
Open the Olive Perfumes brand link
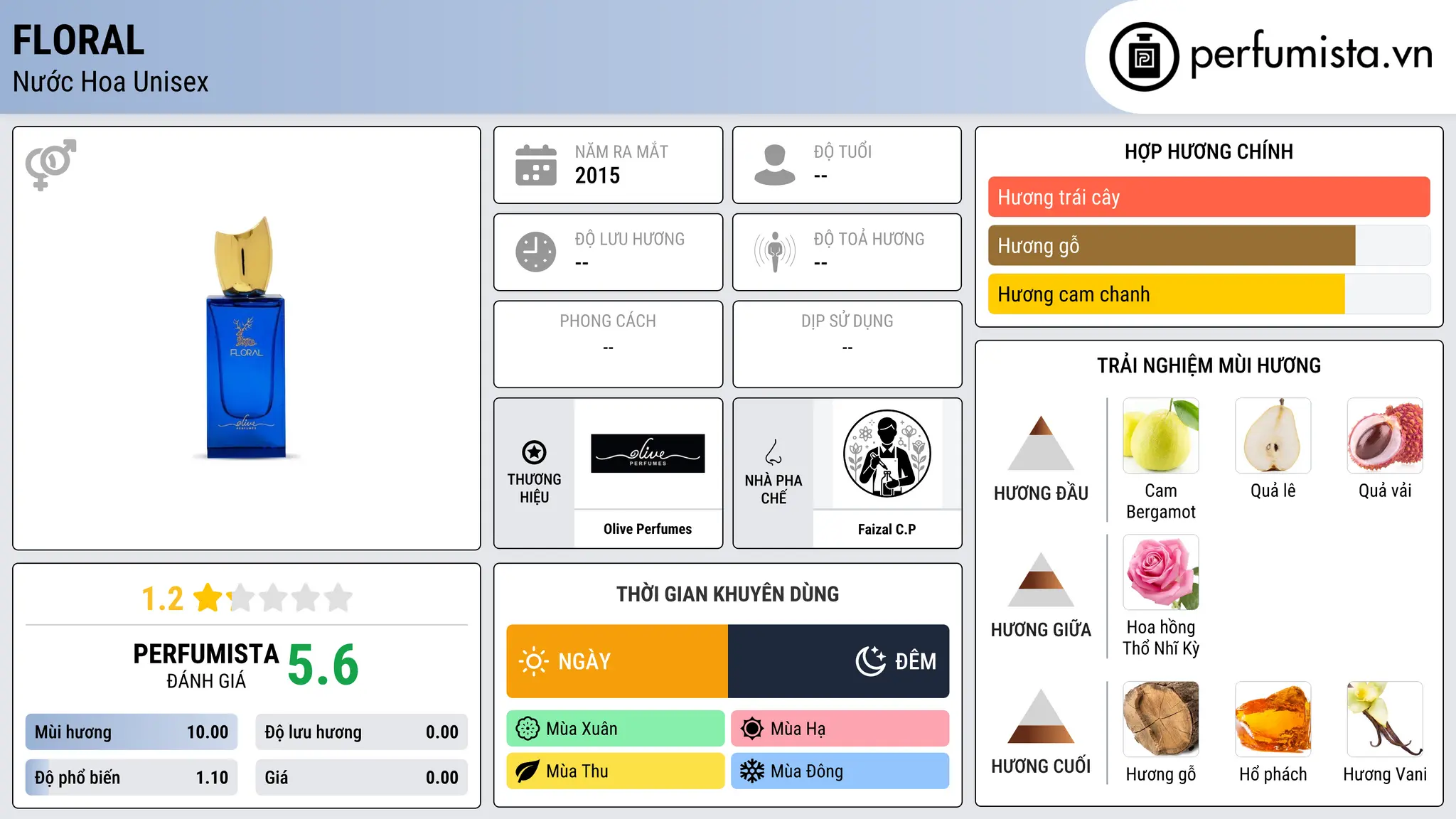point(648,529)
